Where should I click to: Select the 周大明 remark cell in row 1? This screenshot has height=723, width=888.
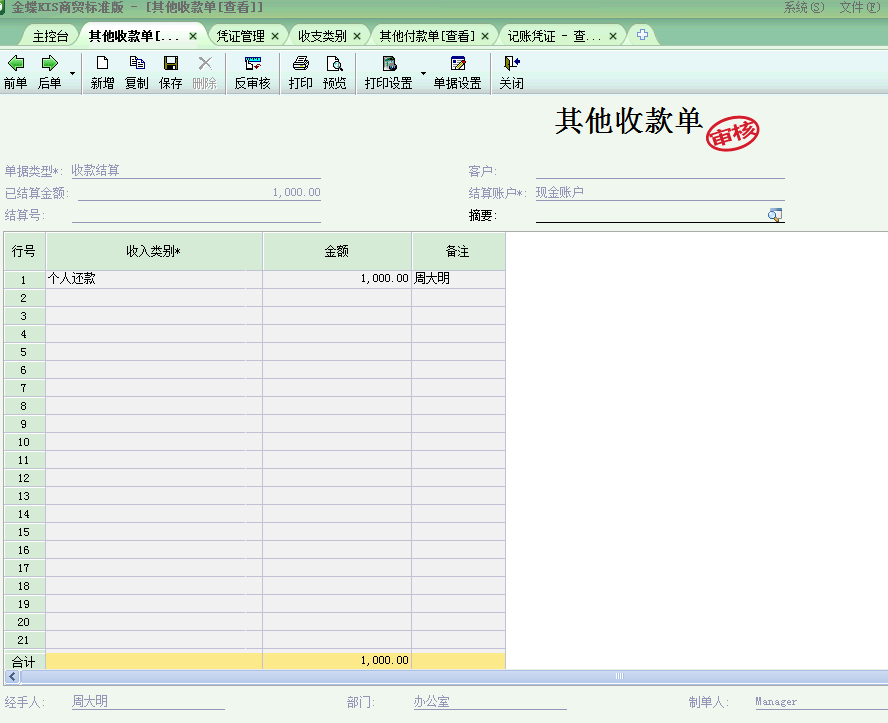tap(459, 279)
